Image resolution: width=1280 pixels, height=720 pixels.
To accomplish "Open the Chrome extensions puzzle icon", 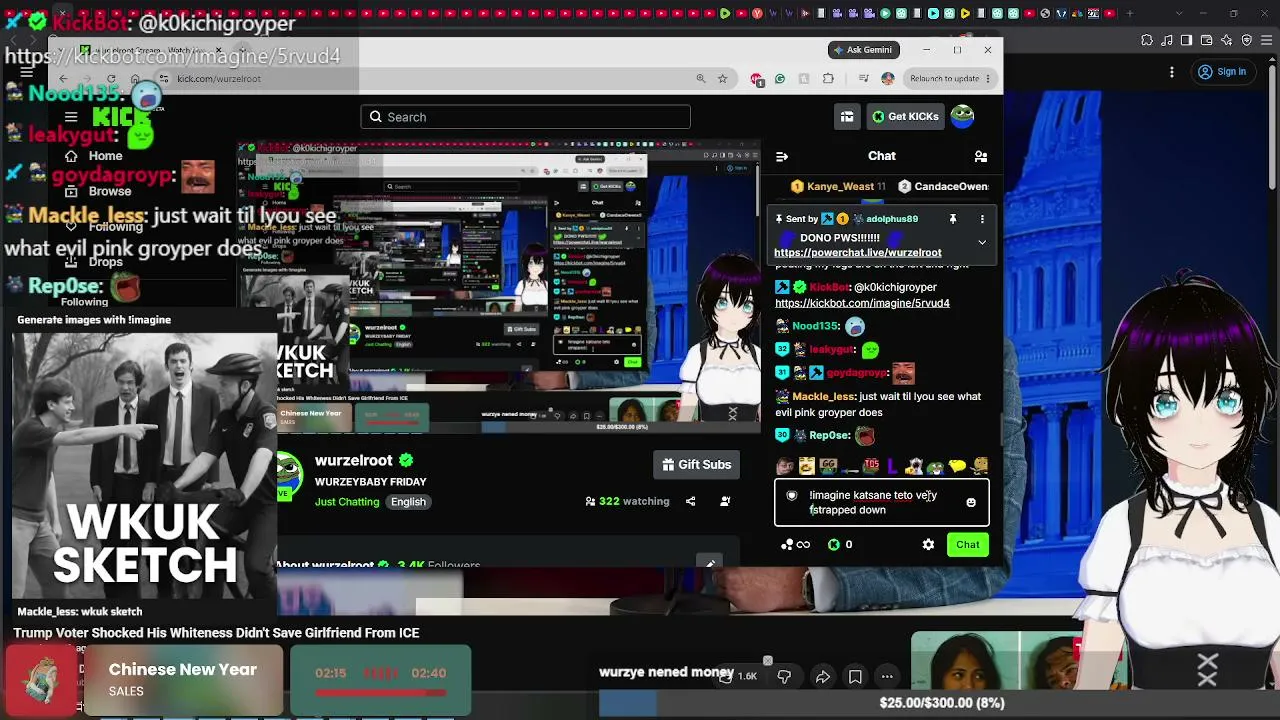I will [x=828, y=79].
